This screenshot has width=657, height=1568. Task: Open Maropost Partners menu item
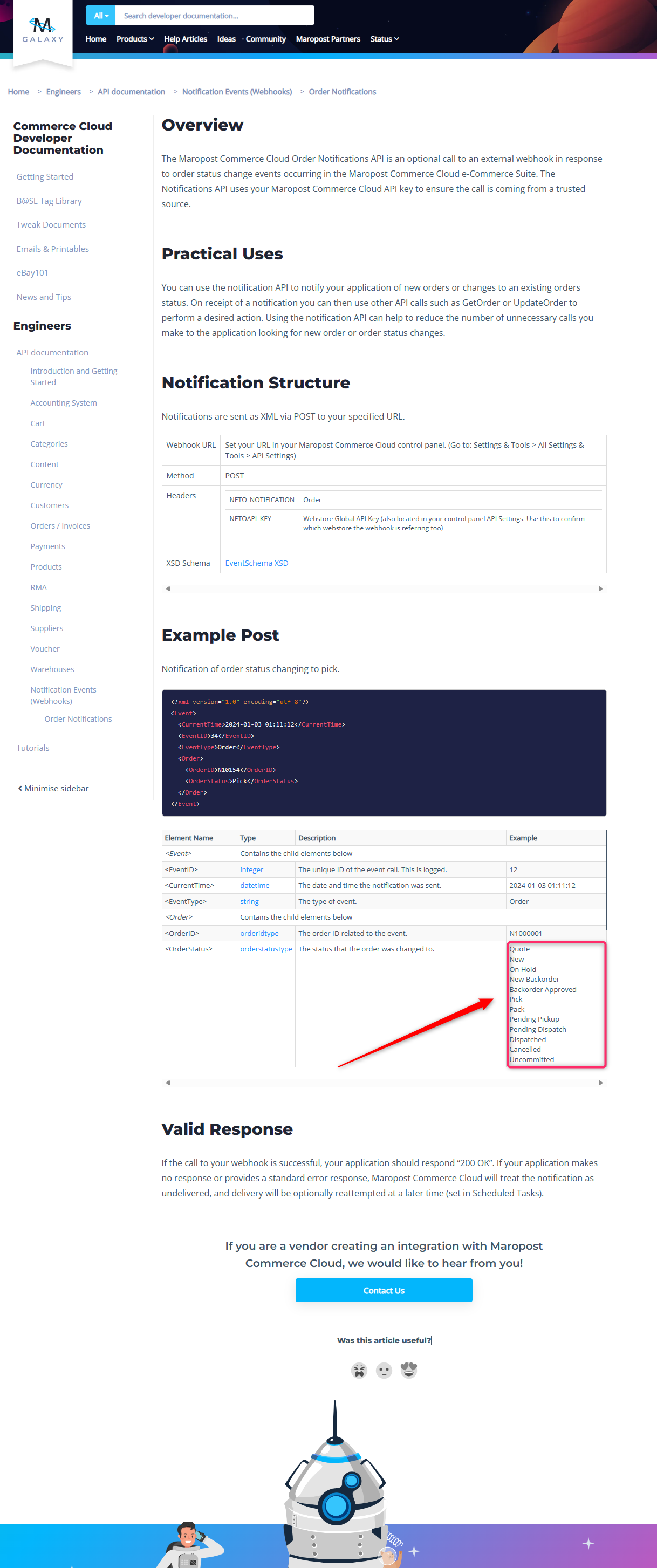click(x=328, y=39)
